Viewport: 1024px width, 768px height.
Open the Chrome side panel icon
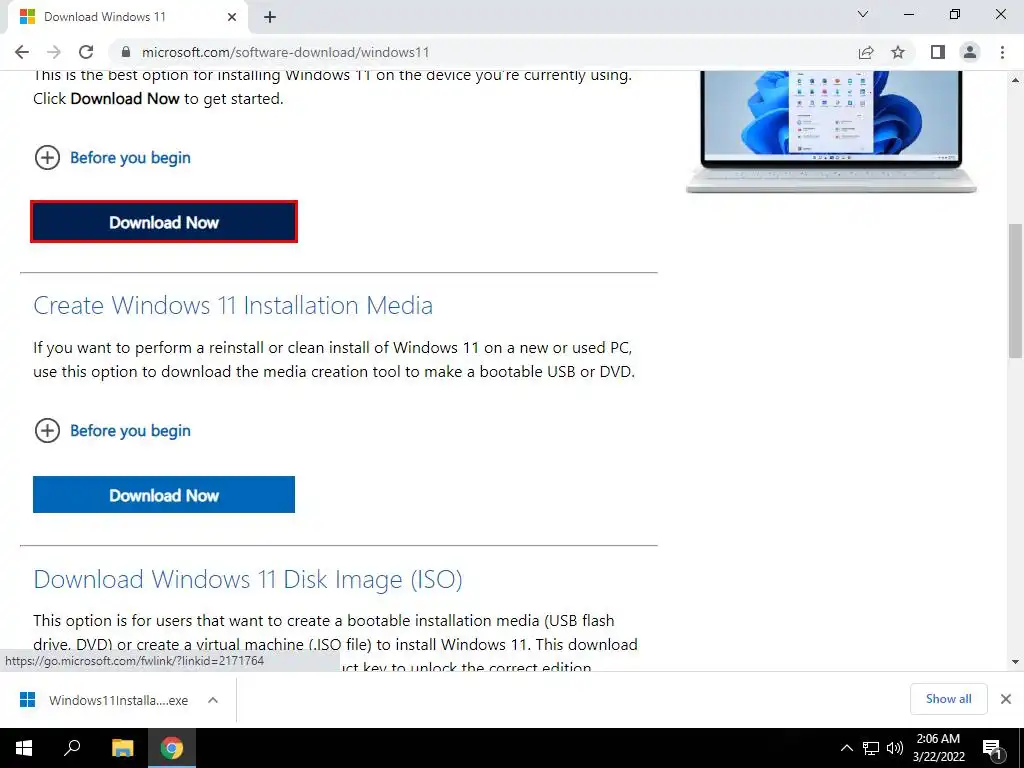click(938, 52)
